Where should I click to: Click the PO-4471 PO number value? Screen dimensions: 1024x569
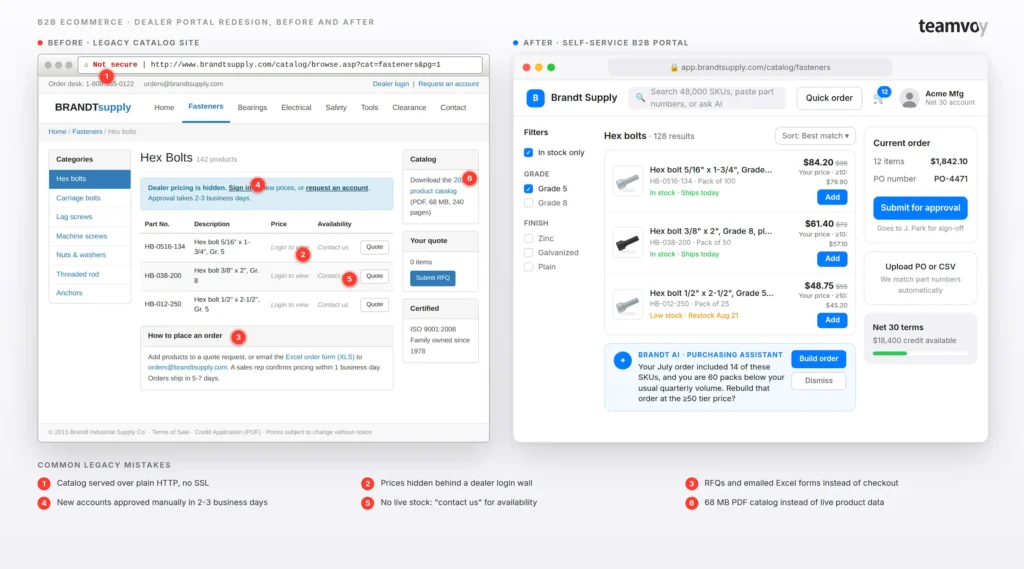pyautogui.click(x=950, y=179)
